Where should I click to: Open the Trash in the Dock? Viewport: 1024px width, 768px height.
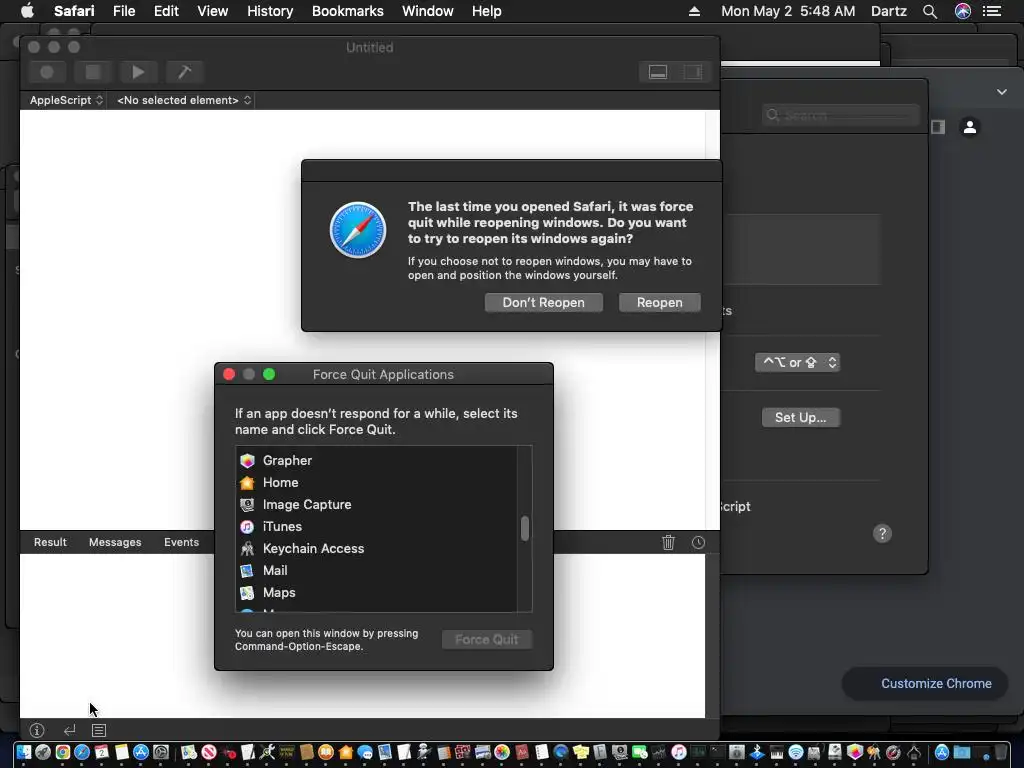(1001, 752)
